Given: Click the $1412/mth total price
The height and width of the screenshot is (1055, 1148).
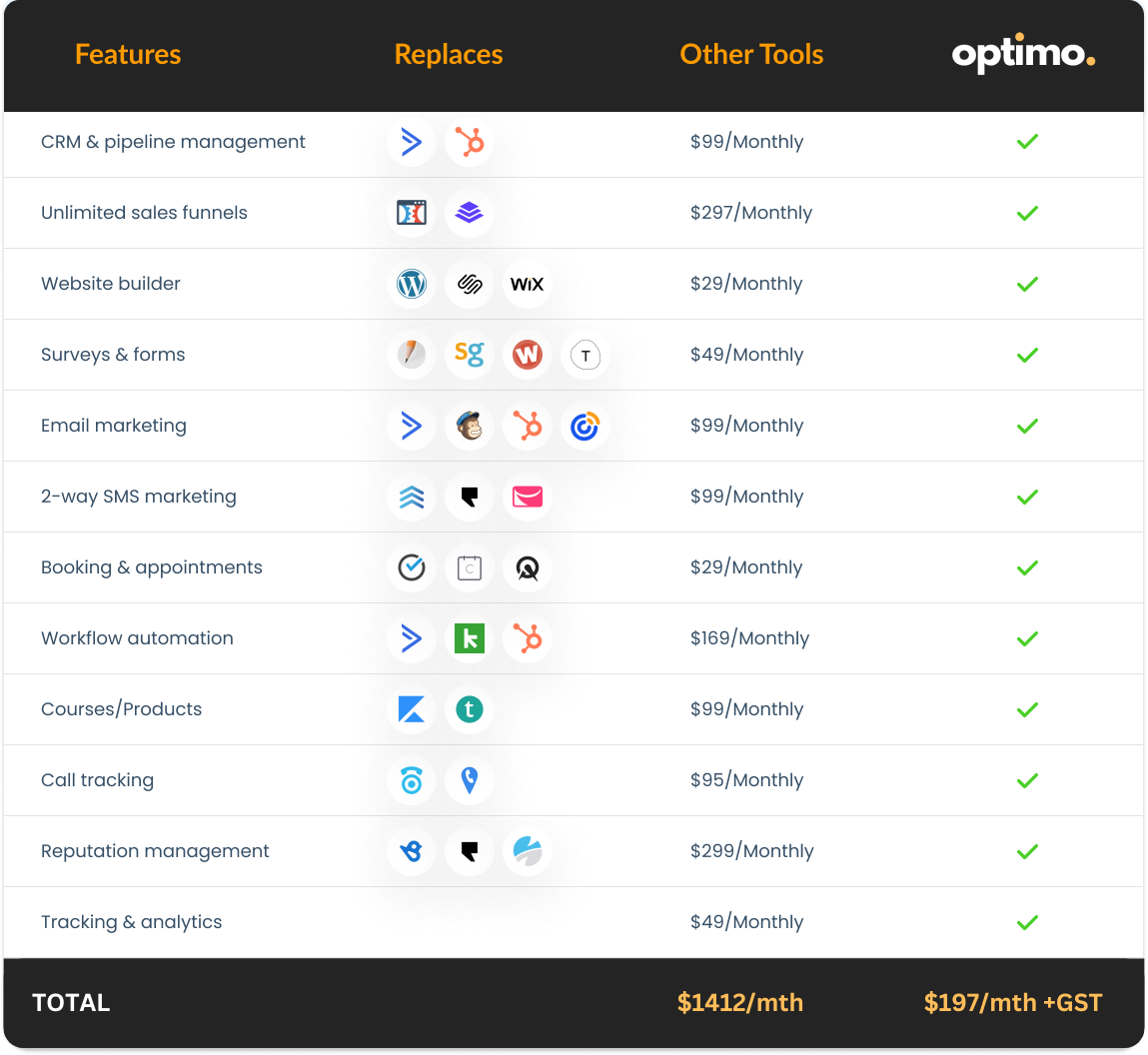Looking at the screenshot, I should pyautogui.click(x=740, y=1002).
